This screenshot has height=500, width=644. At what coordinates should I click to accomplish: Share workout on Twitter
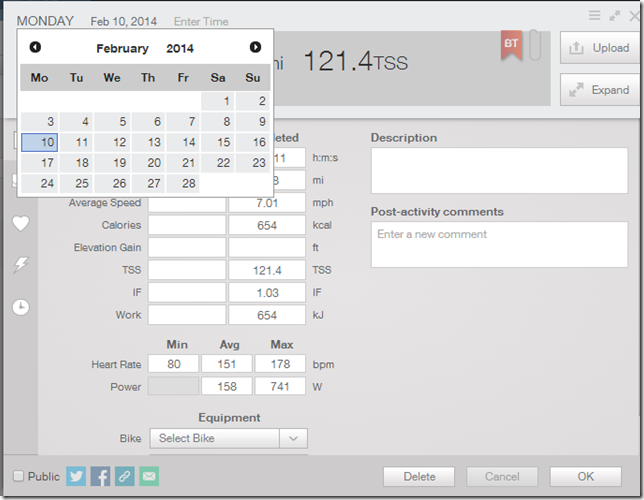(76, 476)
